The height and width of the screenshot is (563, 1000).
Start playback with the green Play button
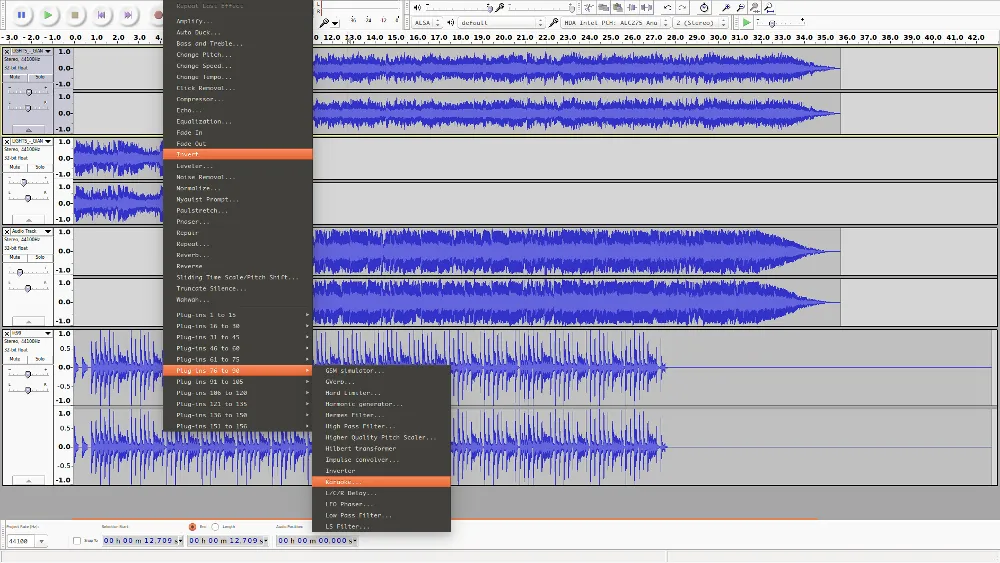coord(48,15)
